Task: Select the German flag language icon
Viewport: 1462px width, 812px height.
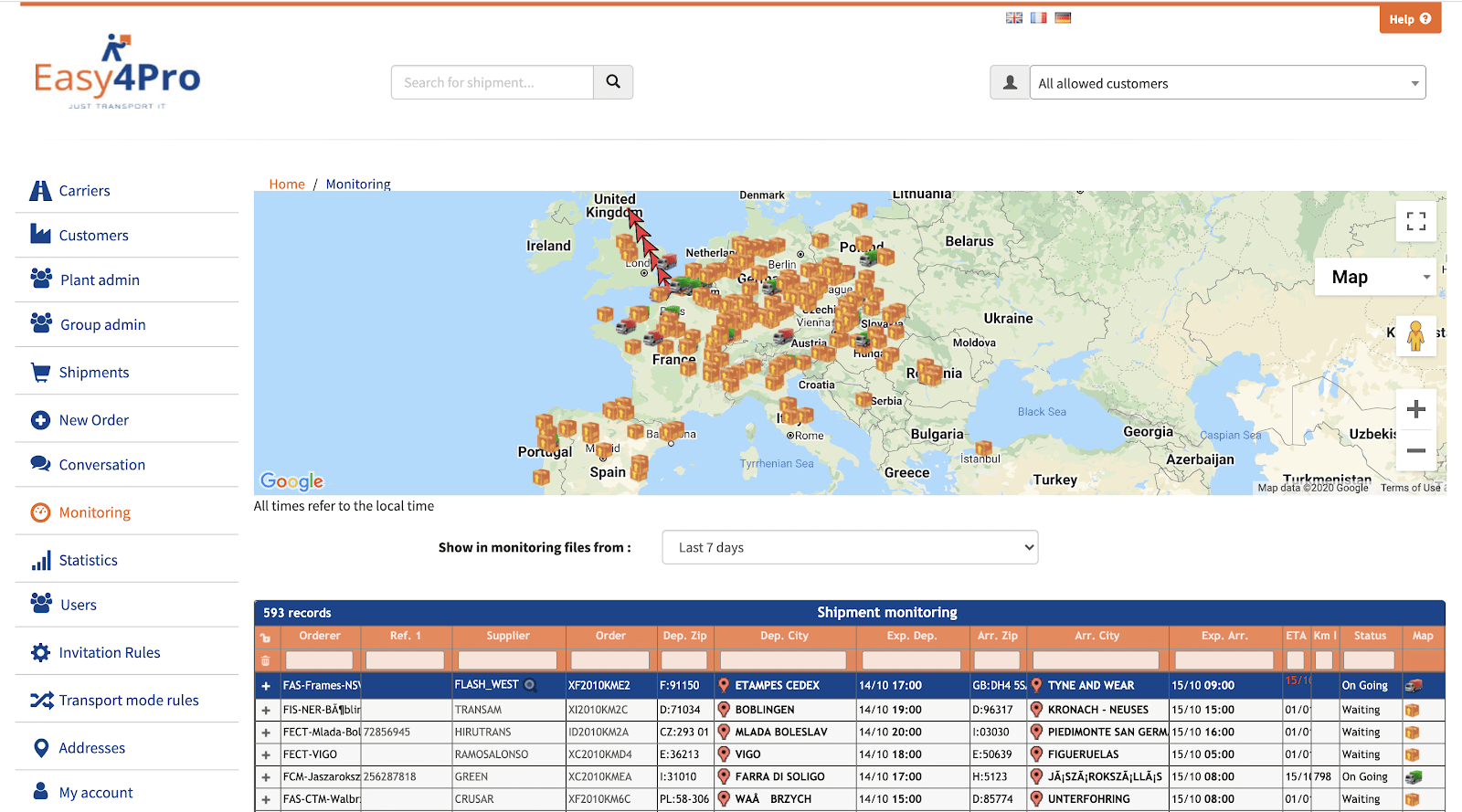Action: [x=1063, y=17]
